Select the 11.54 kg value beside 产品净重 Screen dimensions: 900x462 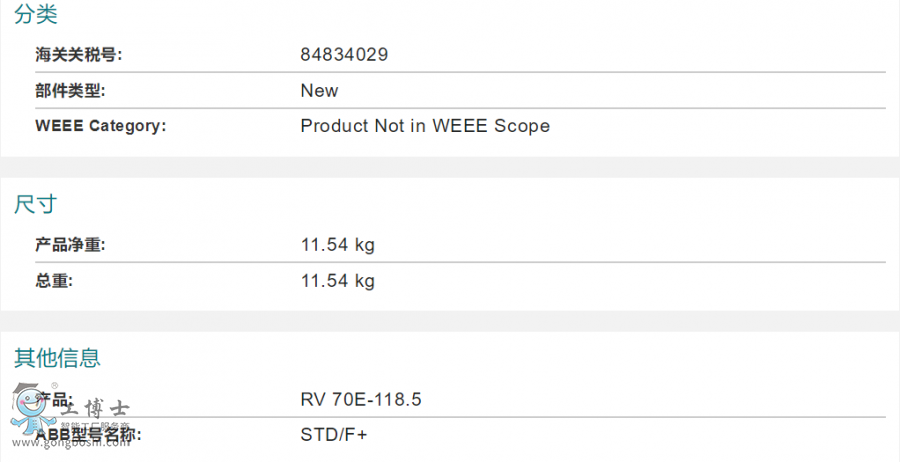tap(338, 245)
